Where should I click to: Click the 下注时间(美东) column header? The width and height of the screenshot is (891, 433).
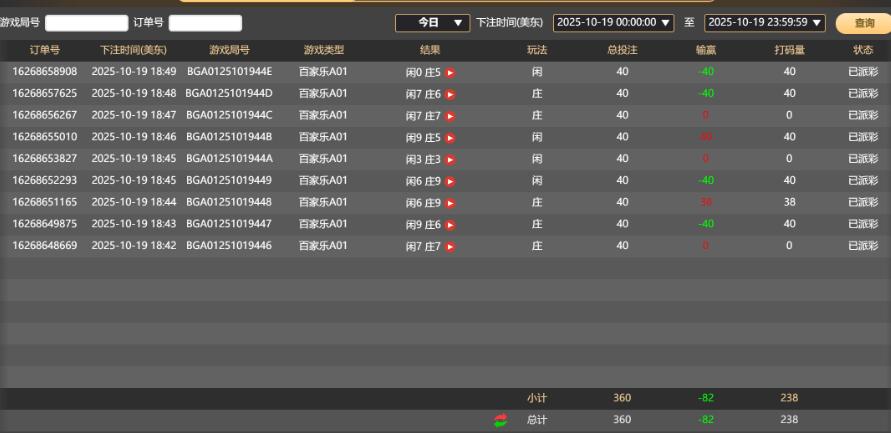(x=134, y=50)
